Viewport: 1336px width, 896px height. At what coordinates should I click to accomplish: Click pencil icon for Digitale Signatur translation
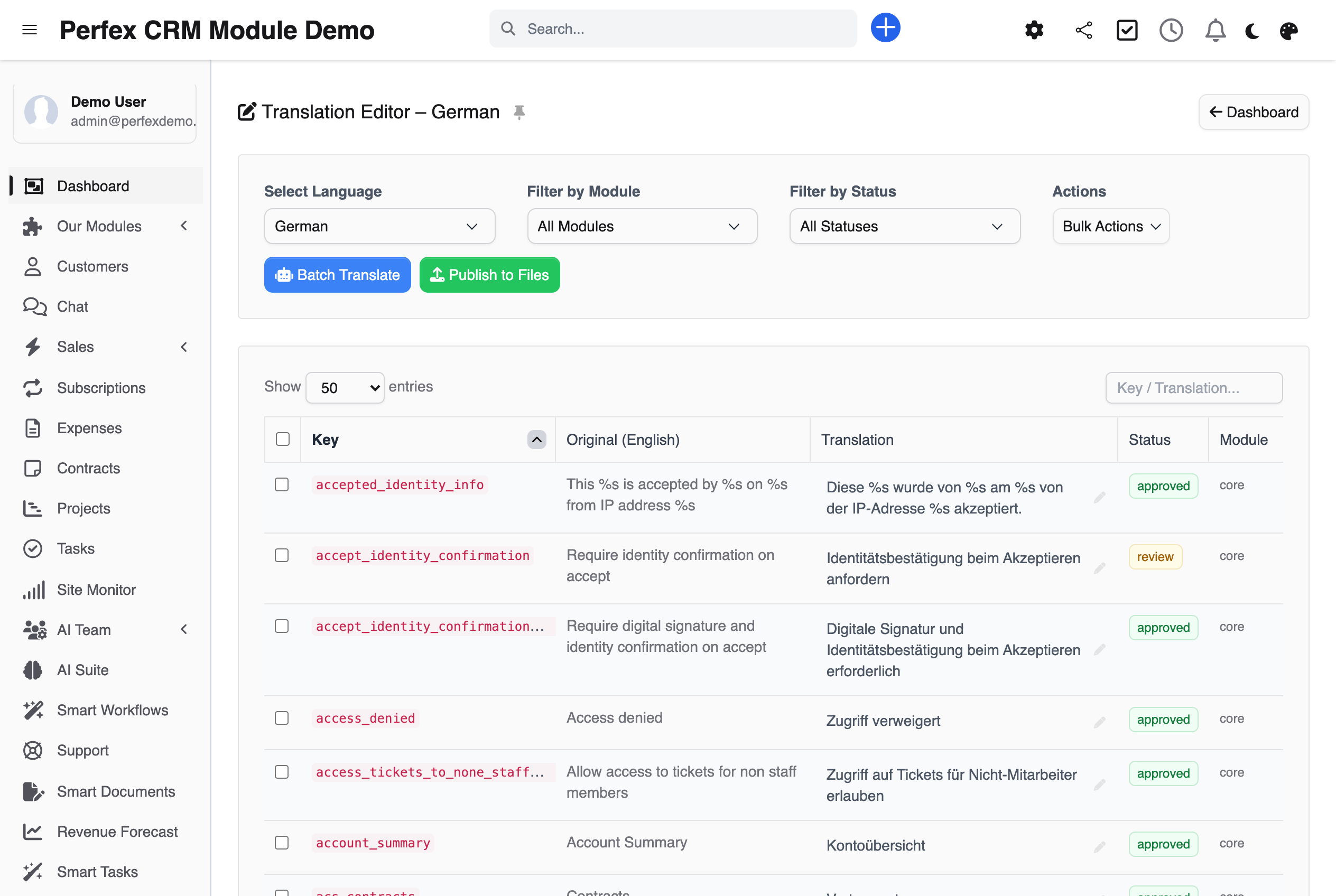(x=1099, y=650)
